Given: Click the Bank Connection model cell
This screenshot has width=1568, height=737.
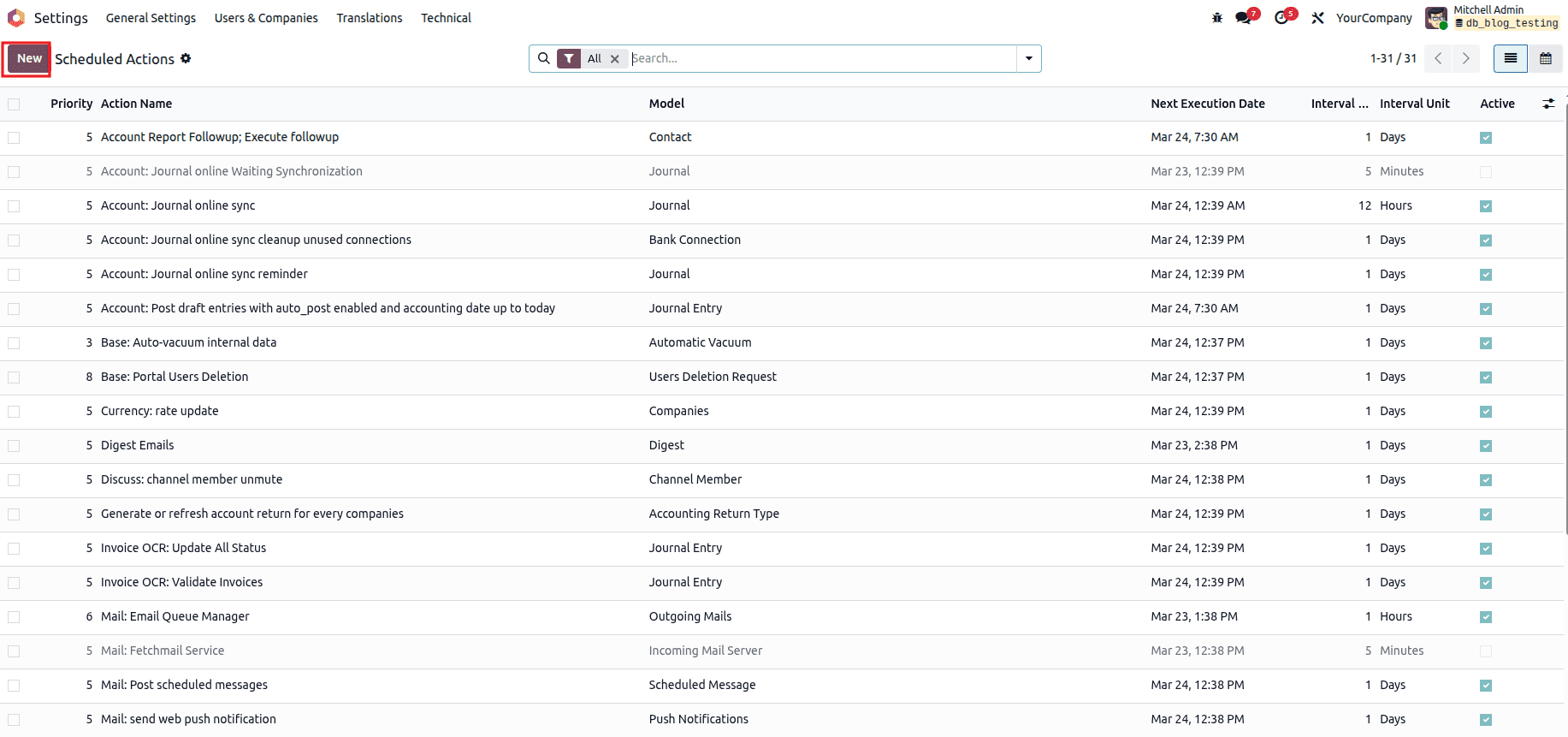Looking at the screenshot, I should click(695, 240).
